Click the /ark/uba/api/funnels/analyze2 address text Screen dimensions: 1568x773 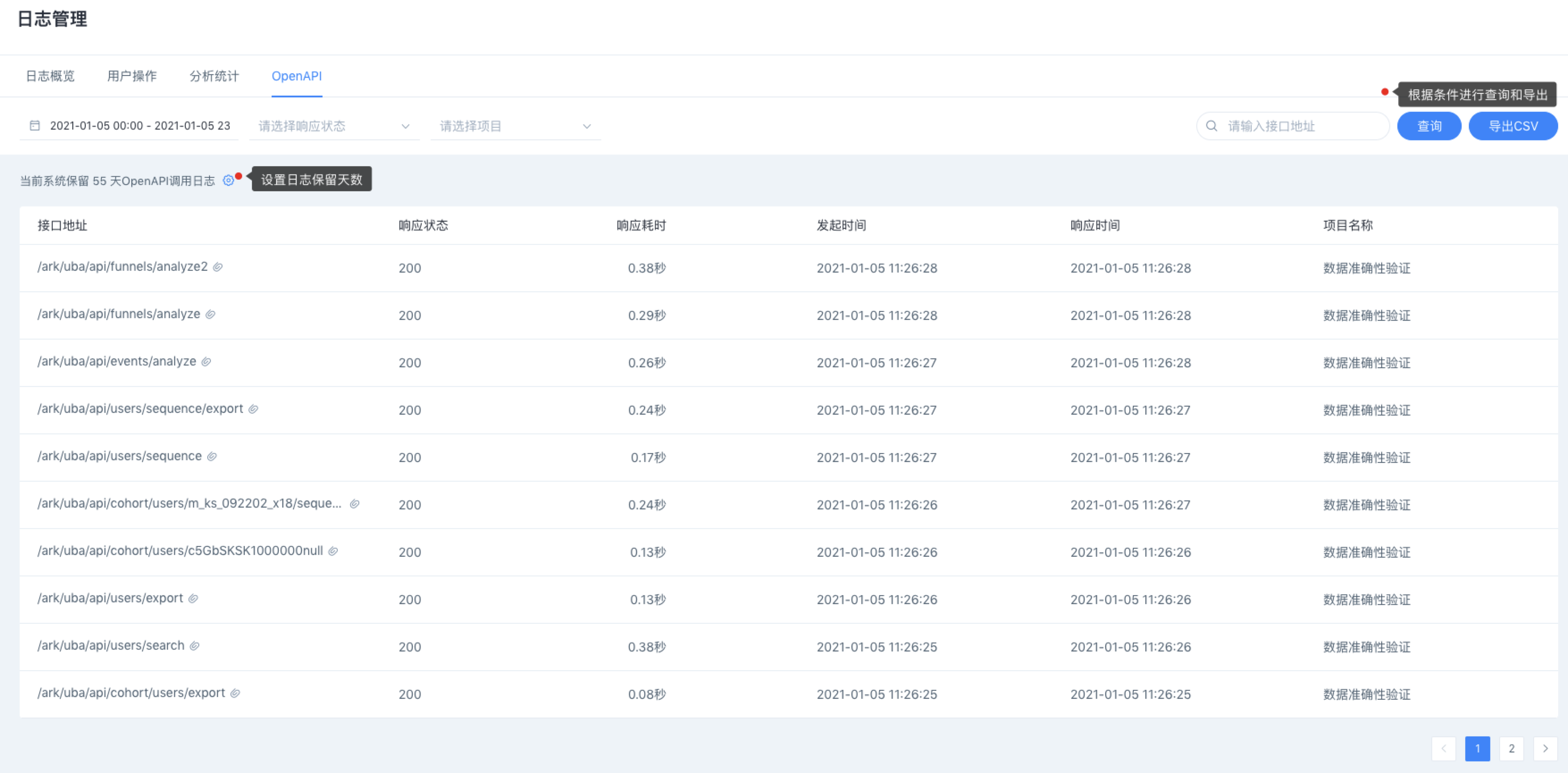[x=122, y=267]
